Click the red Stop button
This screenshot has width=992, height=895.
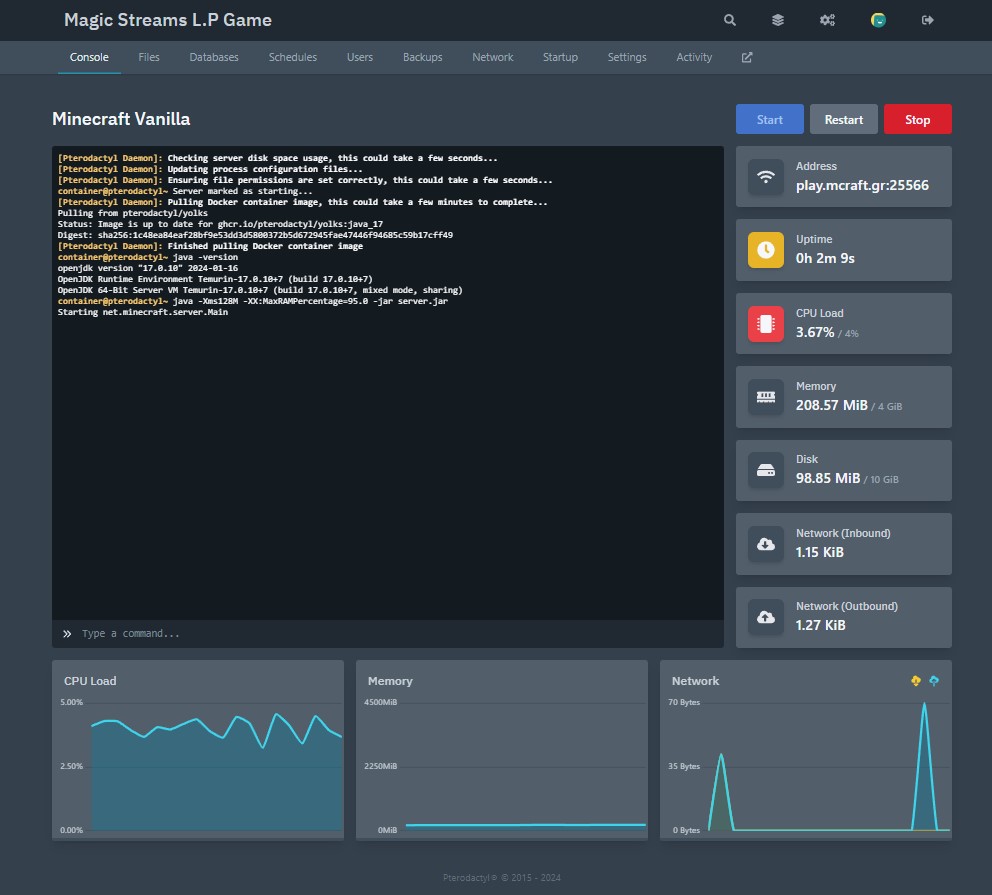[x=917, y=119]
